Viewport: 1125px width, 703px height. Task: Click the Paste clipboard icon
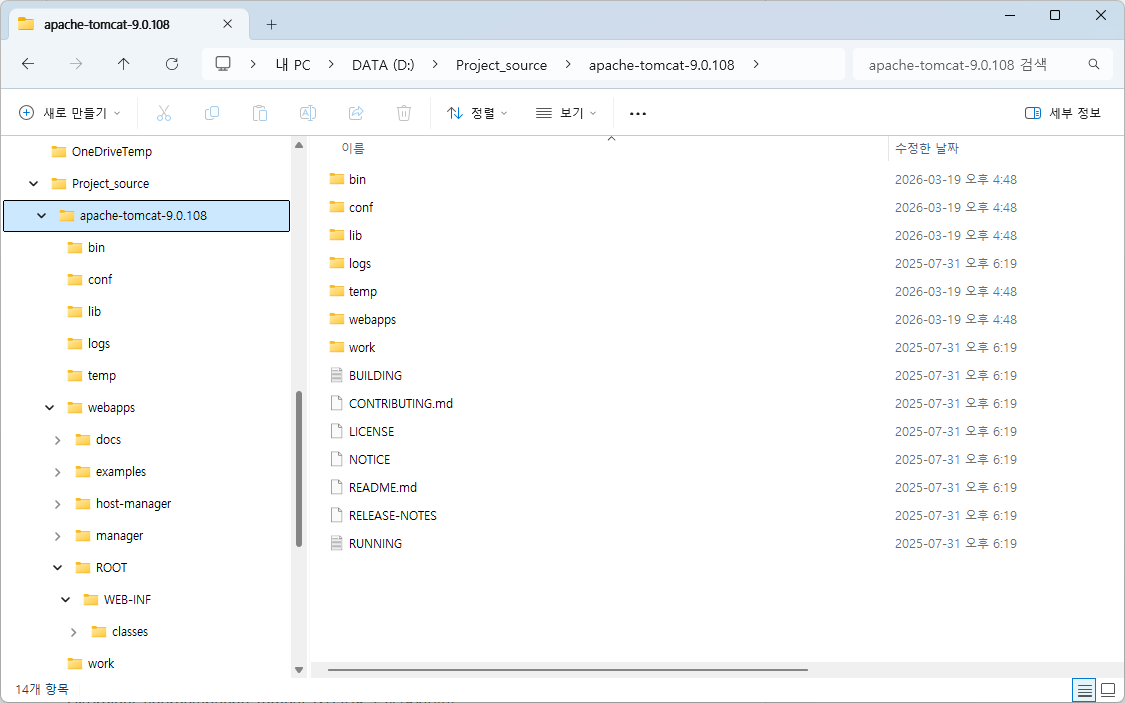260,113
